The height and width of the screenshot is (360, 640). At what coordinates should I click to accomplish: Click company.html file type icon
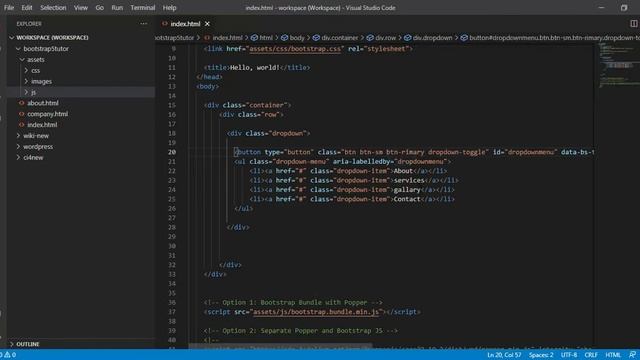click(22, 114)
